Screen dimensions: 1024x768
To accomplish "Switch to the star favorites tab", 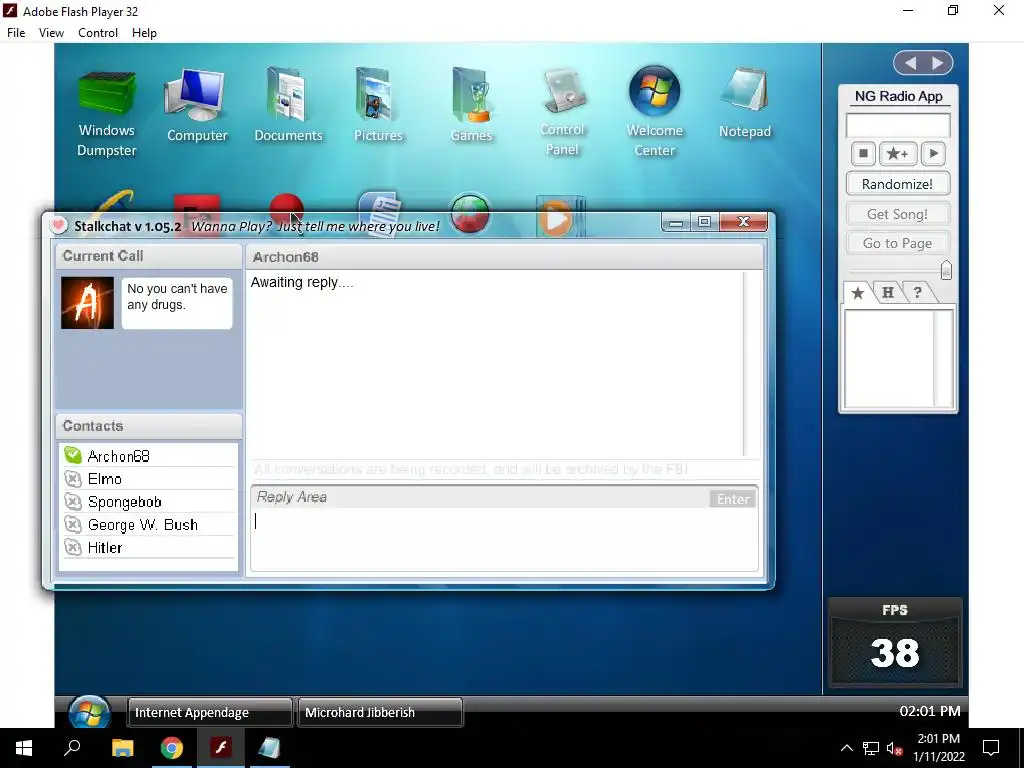I will [857, 293].
